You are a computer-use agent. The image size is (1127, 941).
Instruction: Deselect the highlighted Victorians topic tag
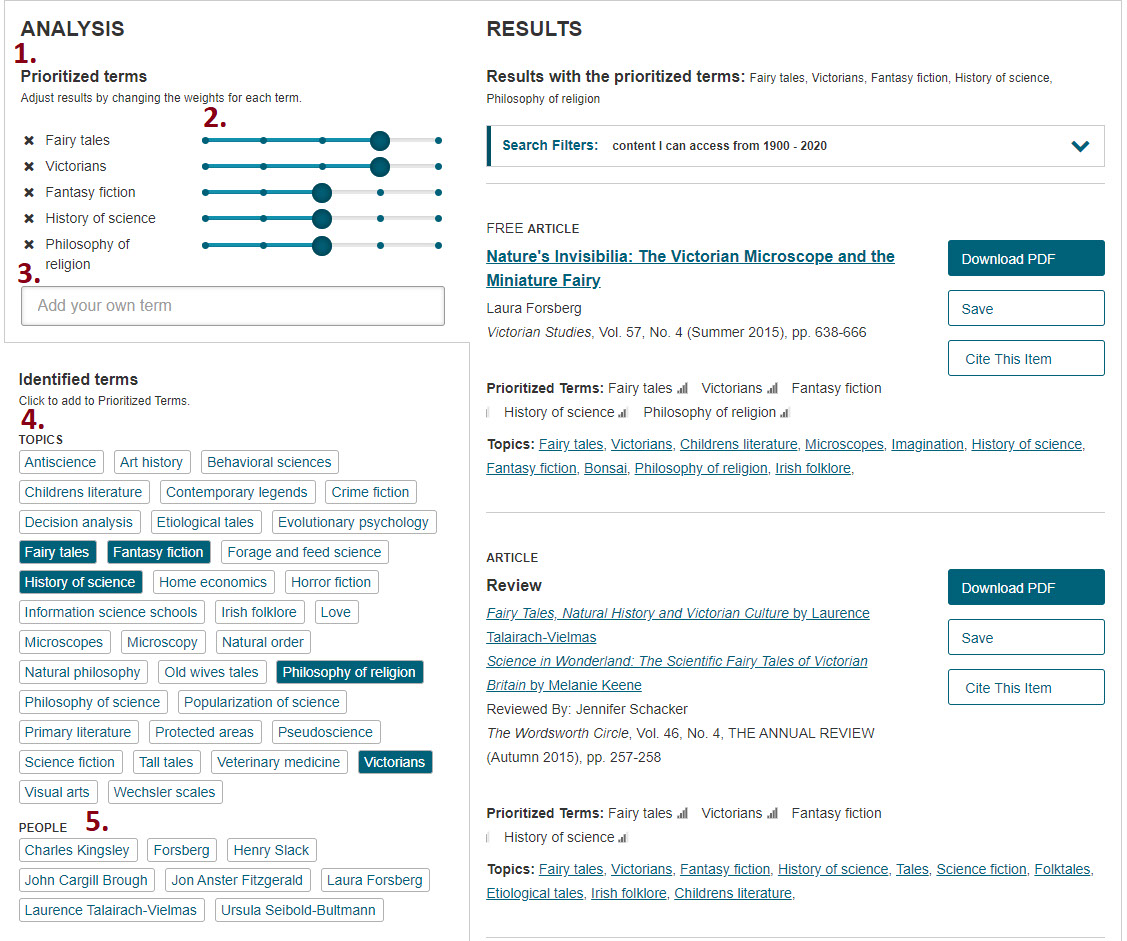click(x=395, y=762)
